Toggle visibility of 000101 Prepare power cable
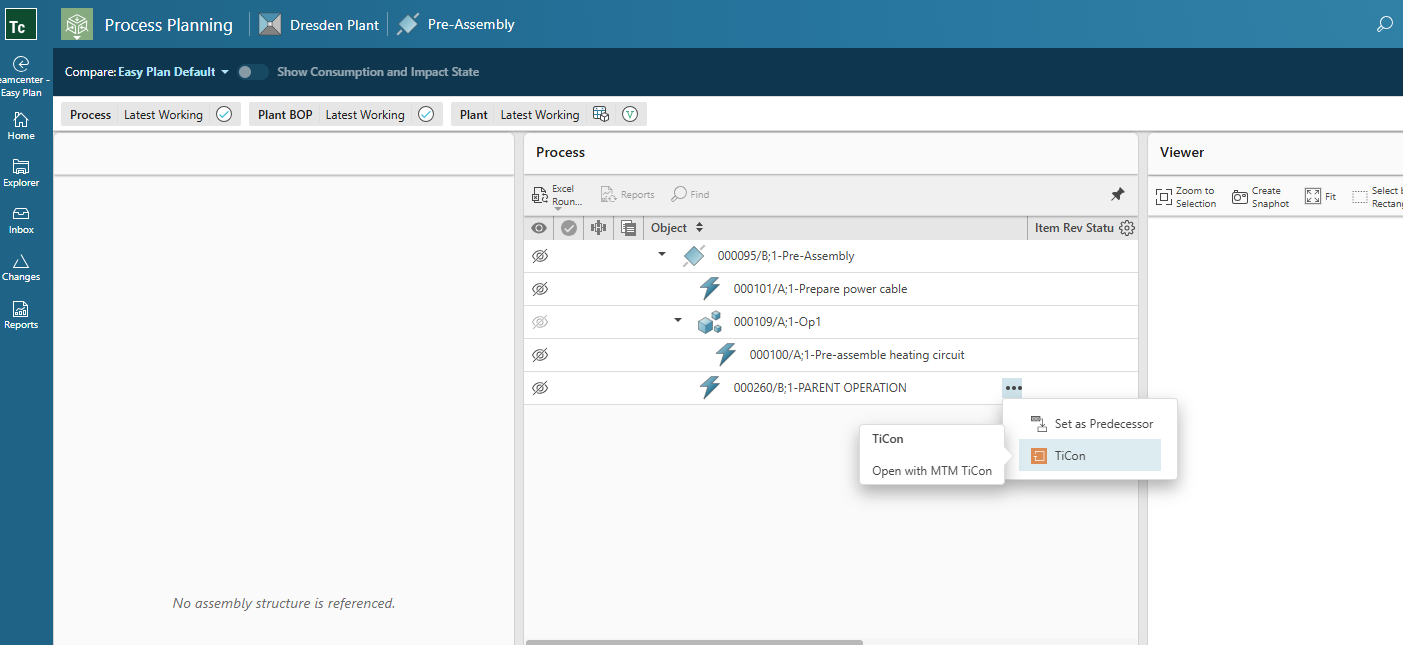The width and height of the screenshot is (1403, 645). click(540, 289)
